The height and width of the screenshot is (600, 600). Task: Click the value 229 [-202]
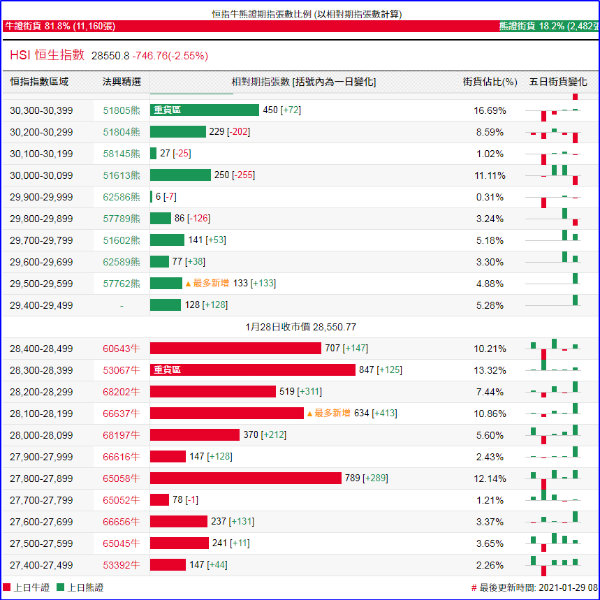tap(230, 132)
